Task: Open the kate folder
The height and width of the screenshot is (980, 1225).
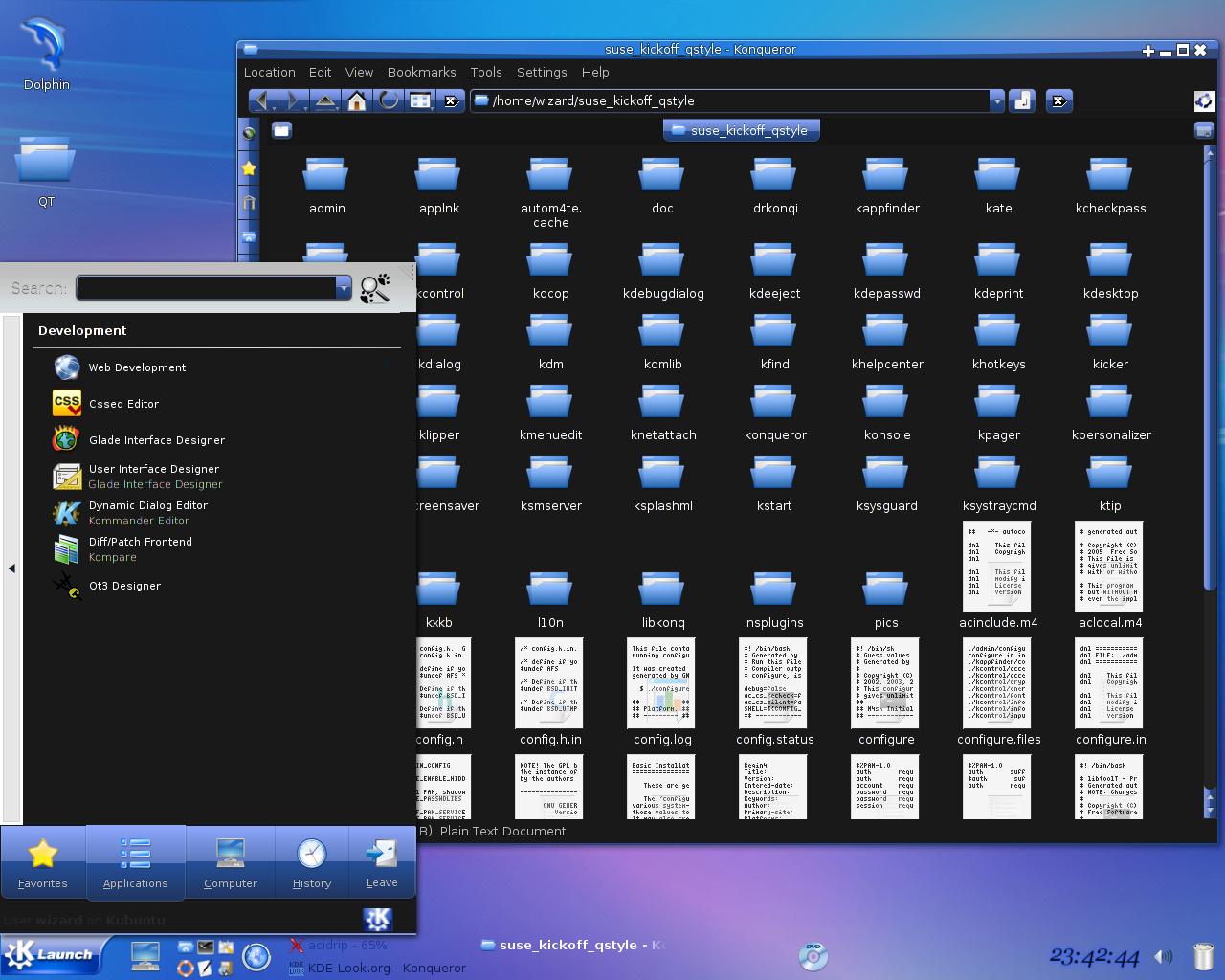Action: tap(998, 187)
